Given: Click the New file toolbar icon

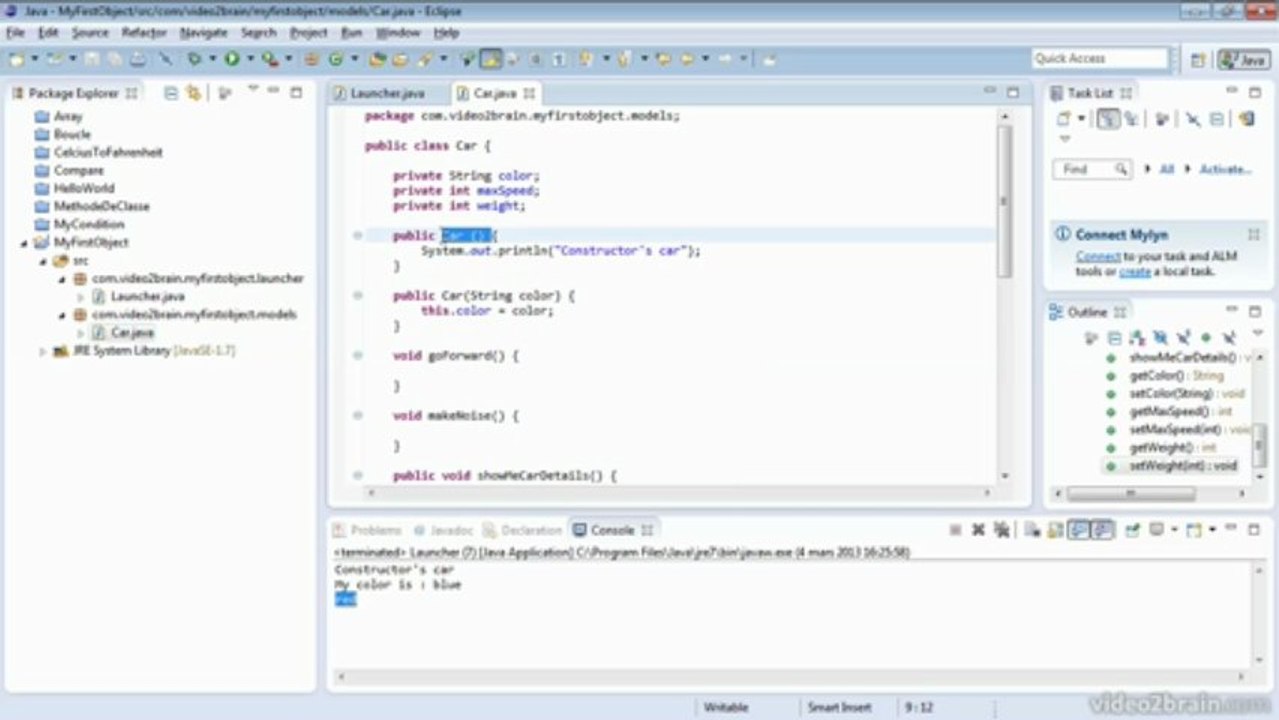Looking at the screenshot, I should 17,59.
